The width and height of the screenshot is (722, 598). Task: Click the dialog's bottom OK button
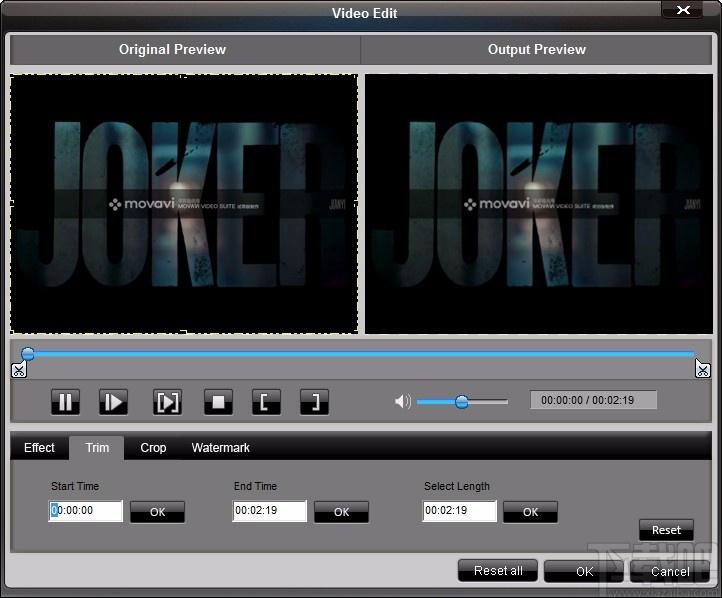point(584,571)
